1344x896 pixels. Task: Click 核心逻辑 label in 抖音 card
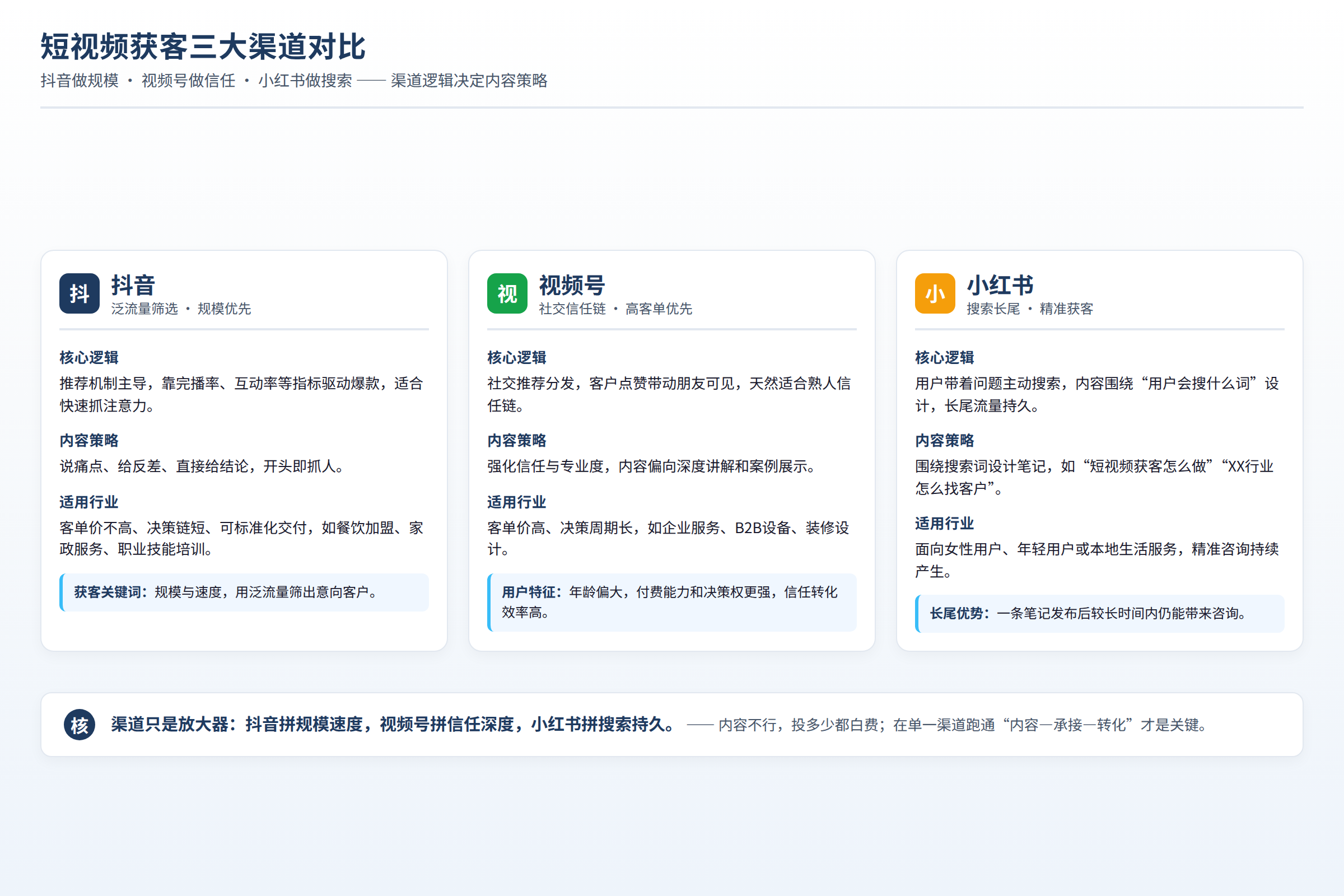click(89, 358)
